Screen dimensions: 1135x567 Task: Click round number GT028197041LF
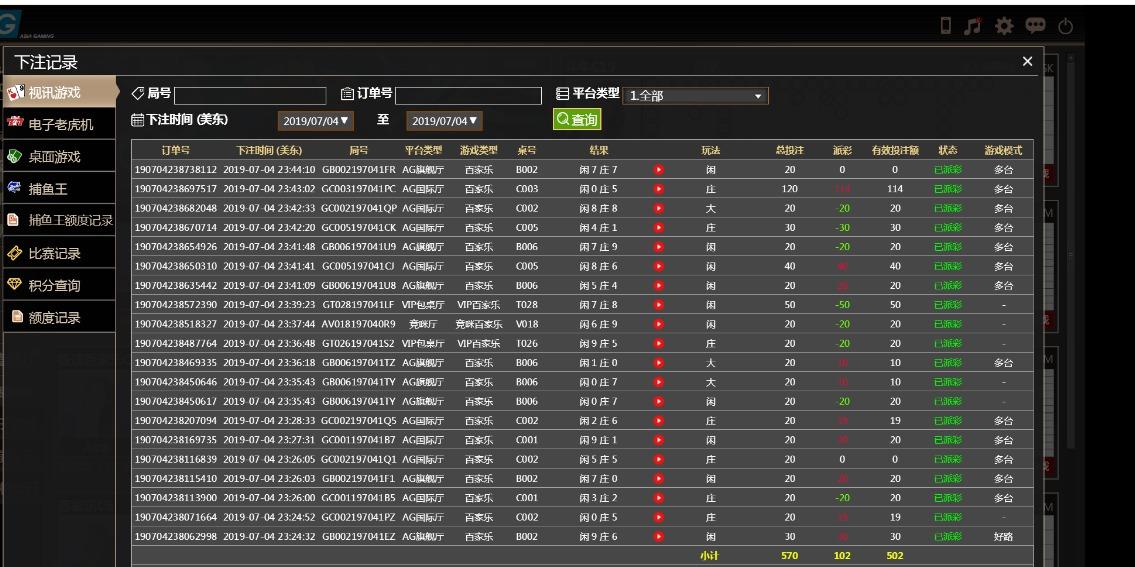point(359,305)
